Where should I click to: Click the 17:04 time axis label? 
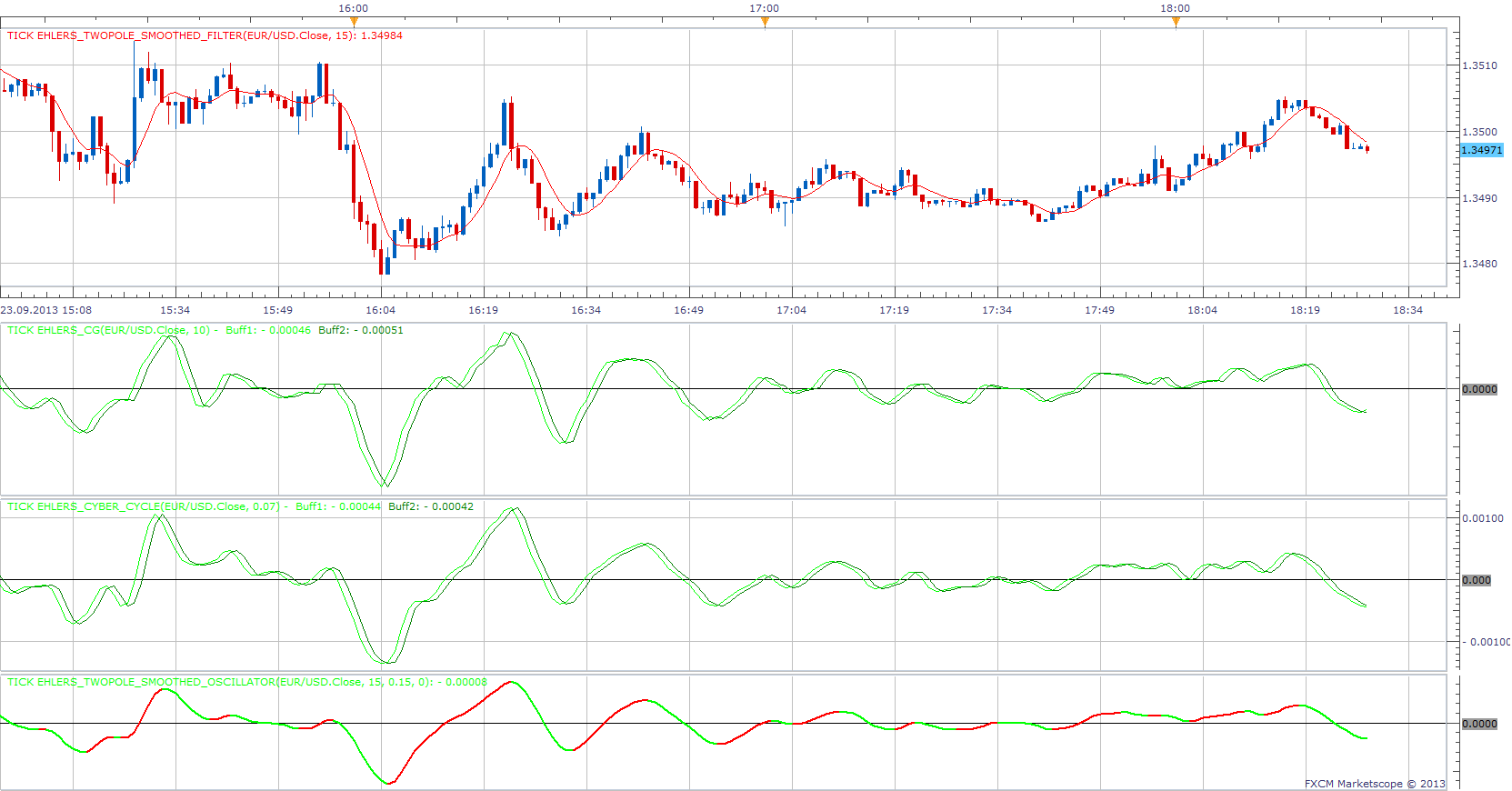click(791, 310)
